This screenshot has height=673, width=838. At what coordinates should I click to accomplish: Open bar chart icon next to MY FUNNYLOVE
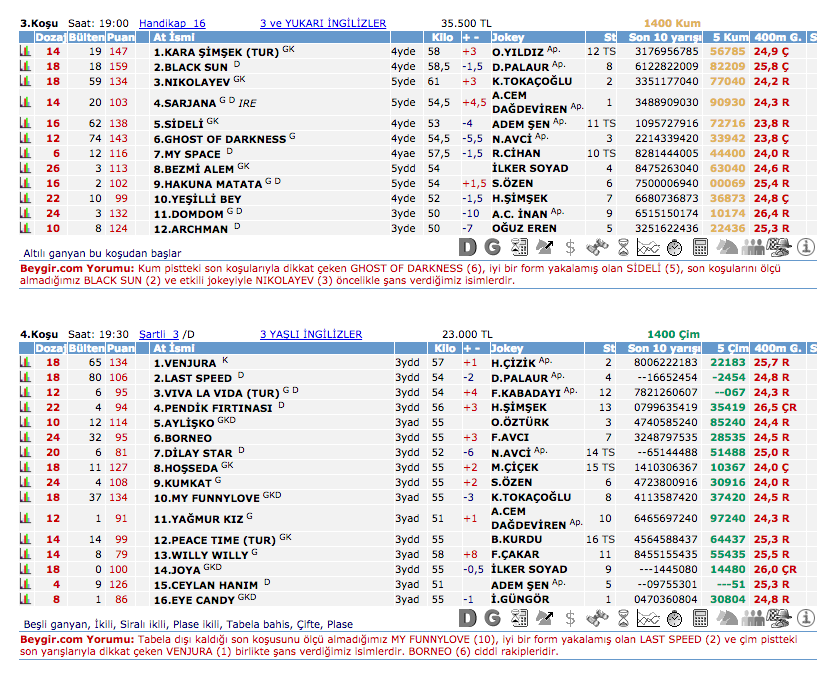25,497
